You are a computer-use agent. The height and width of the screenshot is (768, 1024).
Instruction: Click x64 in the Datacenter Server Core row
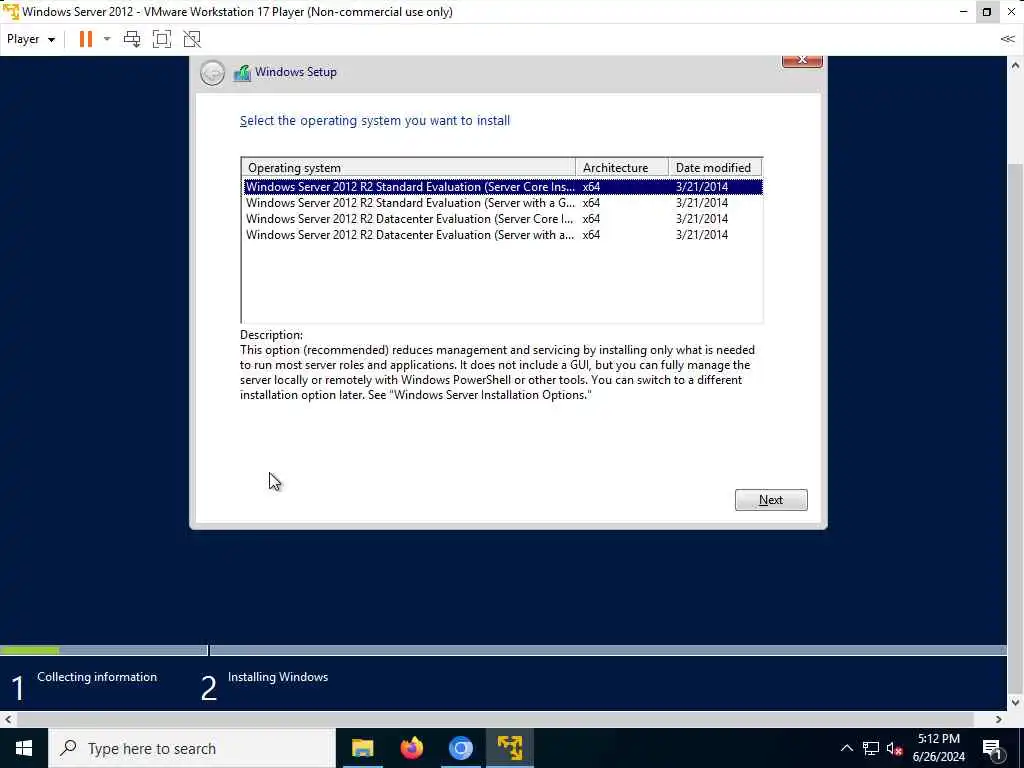click(x=591, y=219)
